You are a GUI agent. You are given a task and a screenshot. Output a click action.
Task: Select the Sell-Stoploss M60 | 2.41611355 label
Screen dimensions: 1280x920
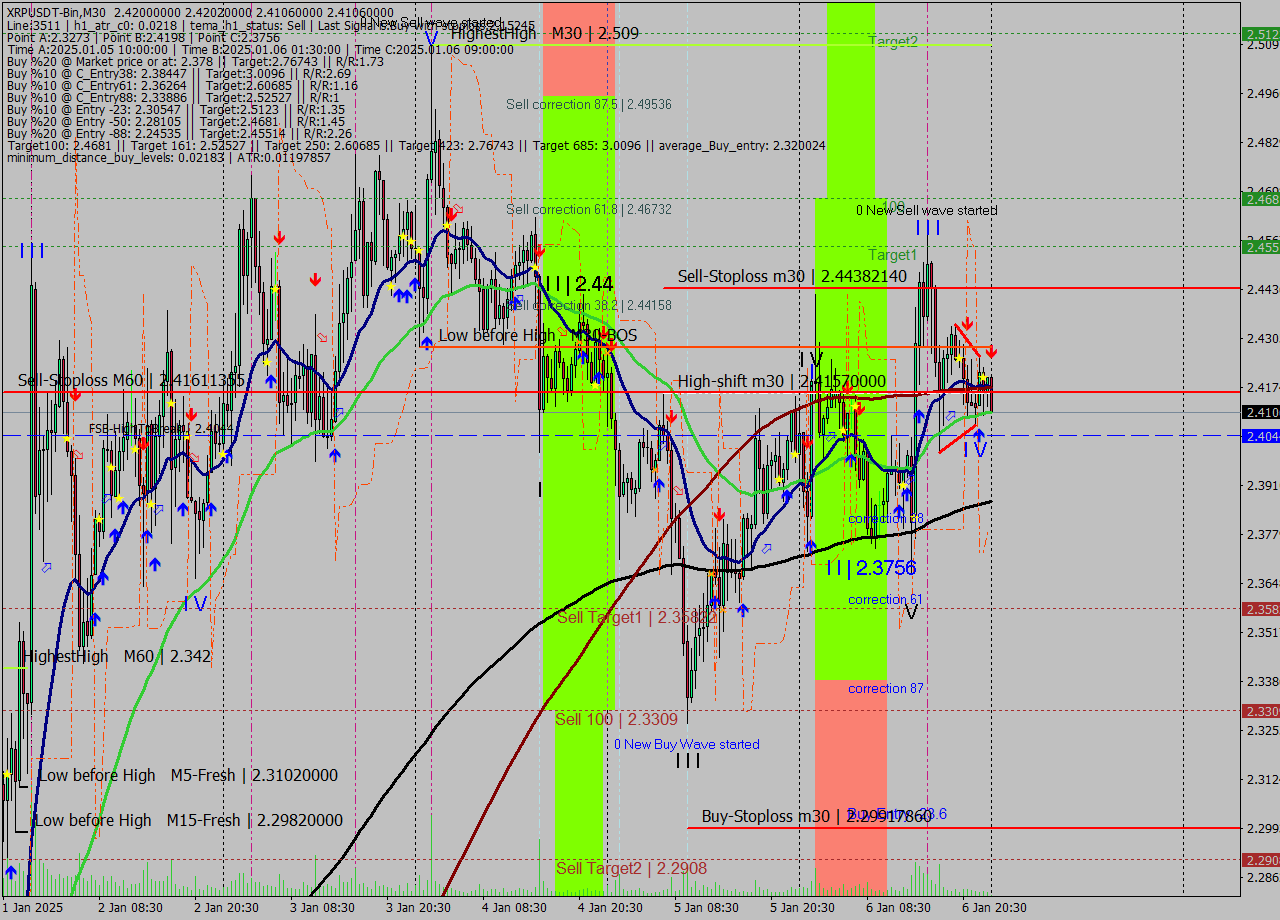click(x=131, y=380)
